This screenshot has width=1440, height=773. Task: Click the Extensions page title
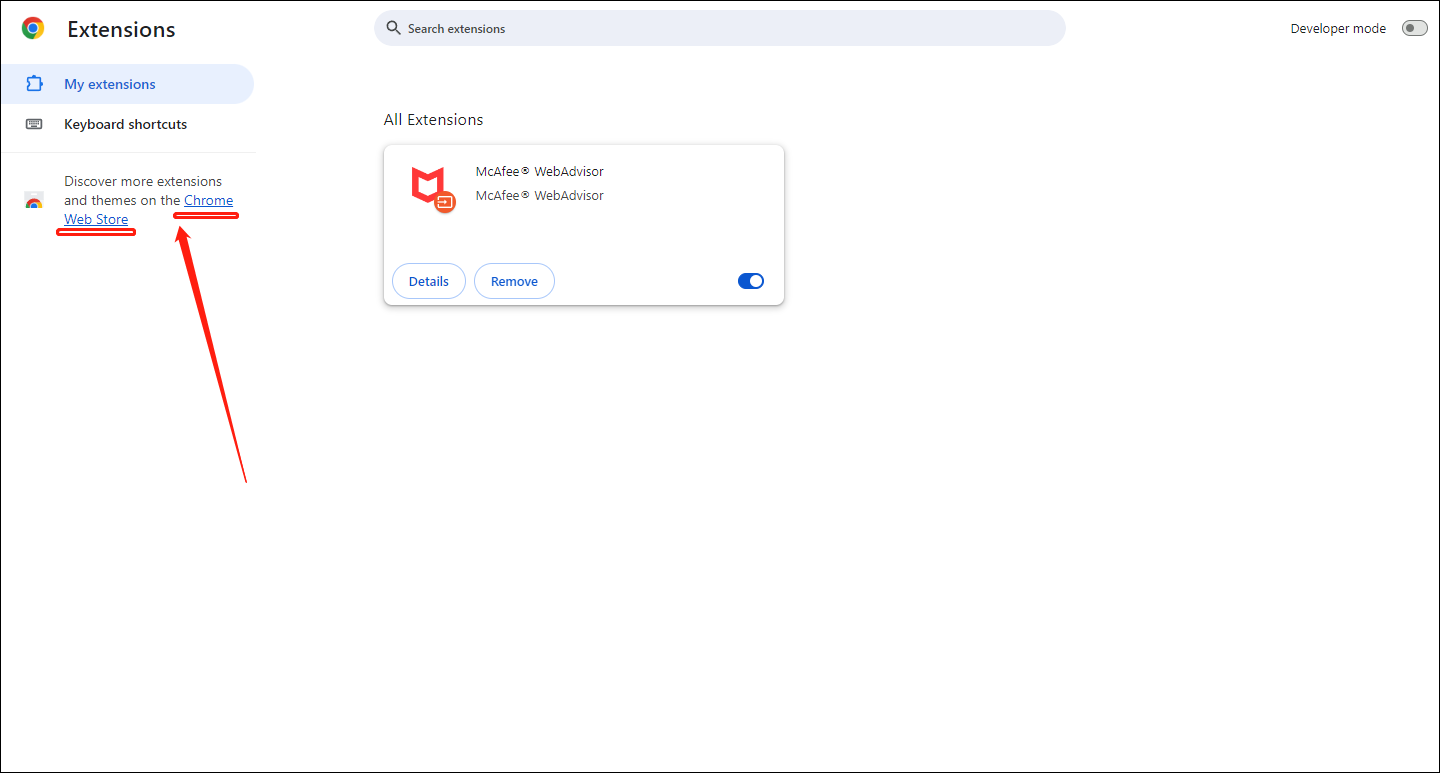(x=121, y=30)
